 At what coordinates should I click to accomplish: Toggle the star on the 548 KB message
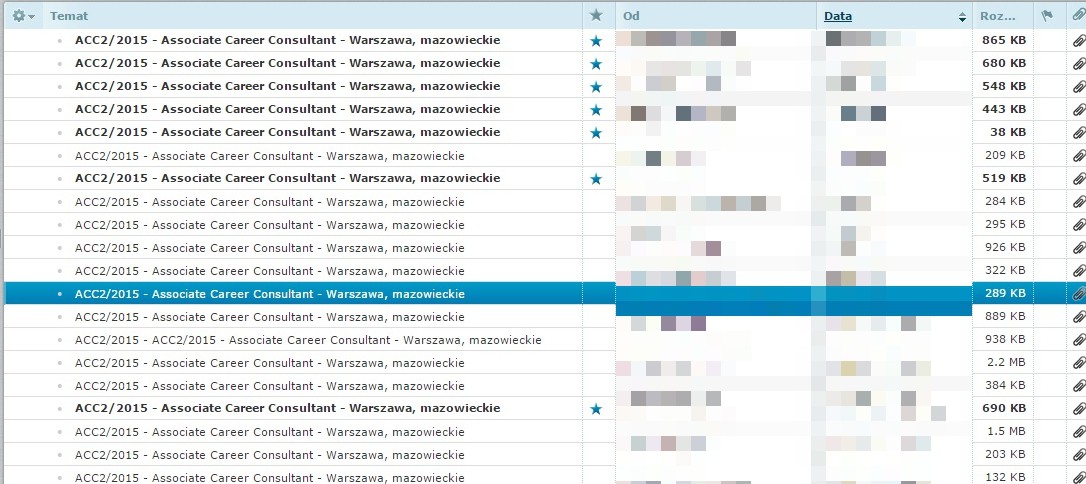pos(596,87)
